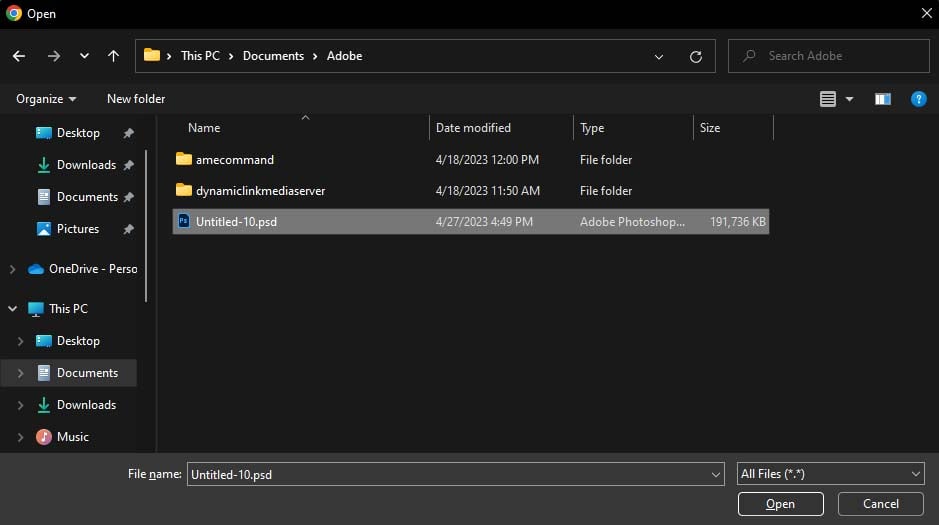Refresh the Adobe folder listing
Screen dimensions: 939x525
click(x=696, y=57)
